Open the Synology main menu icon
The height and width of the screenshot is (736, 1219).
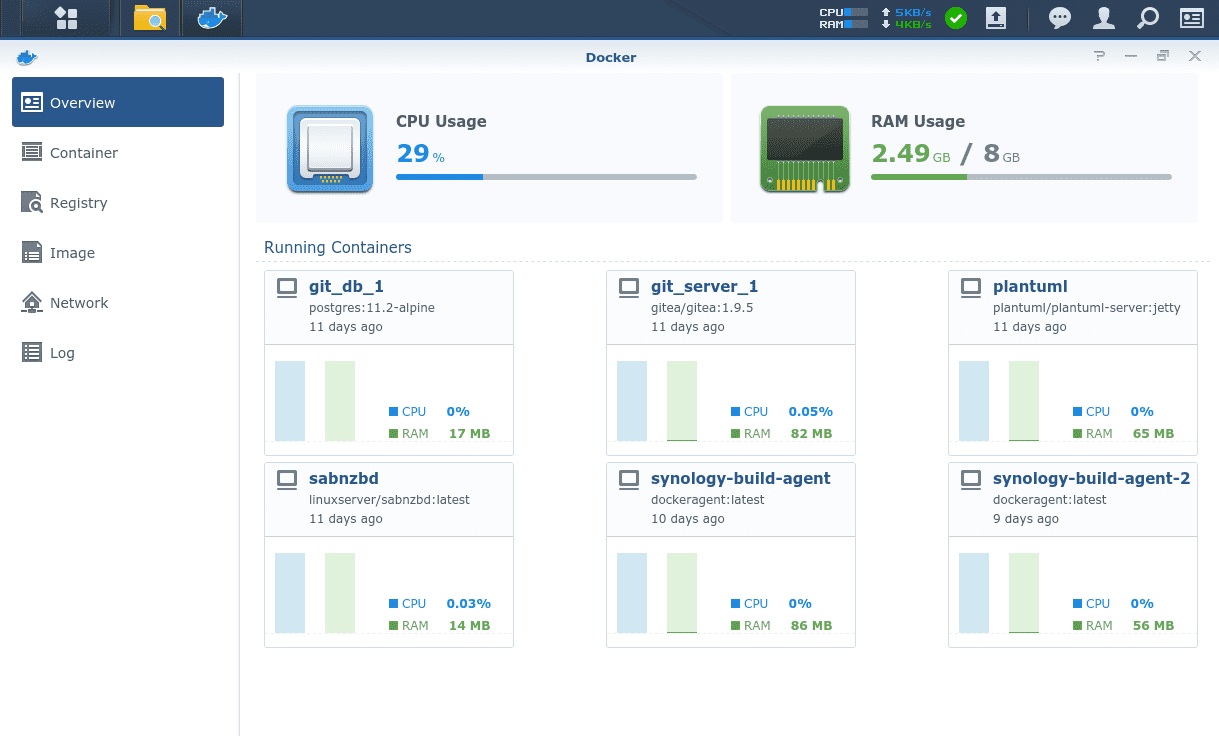[66, 18]
